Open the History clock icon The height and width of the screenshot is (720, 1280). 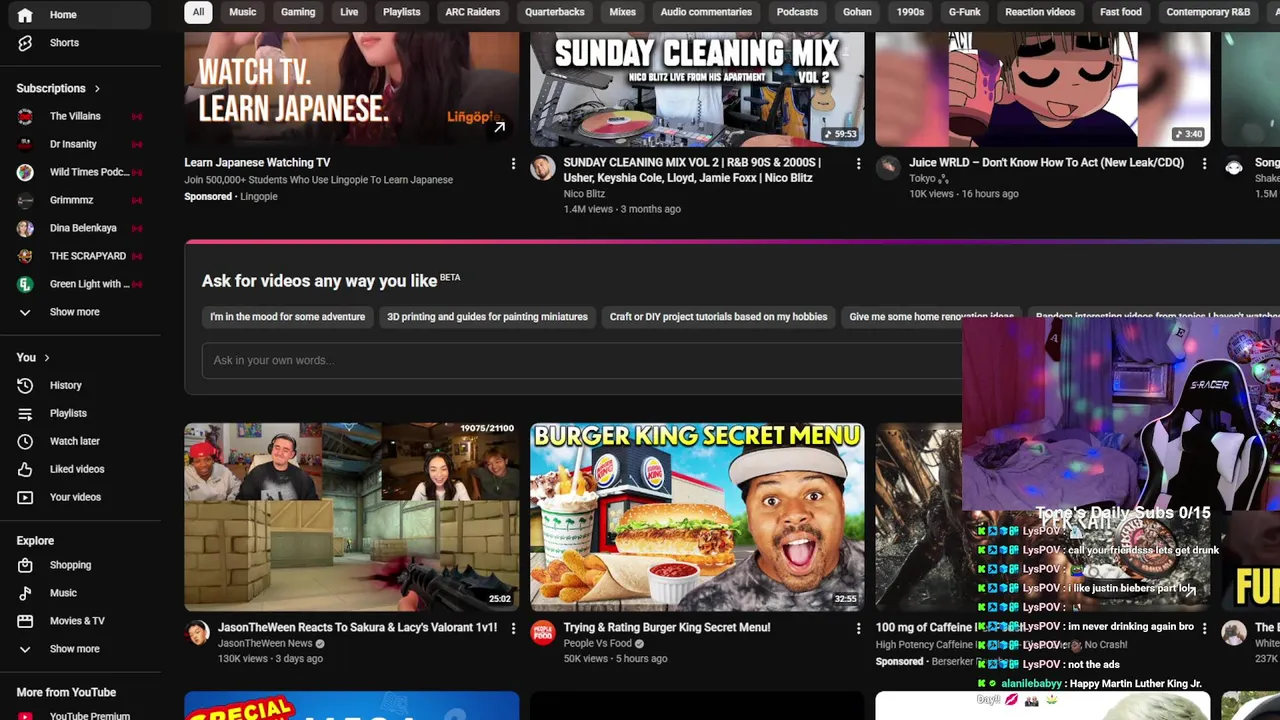click(x=25, y=385)
